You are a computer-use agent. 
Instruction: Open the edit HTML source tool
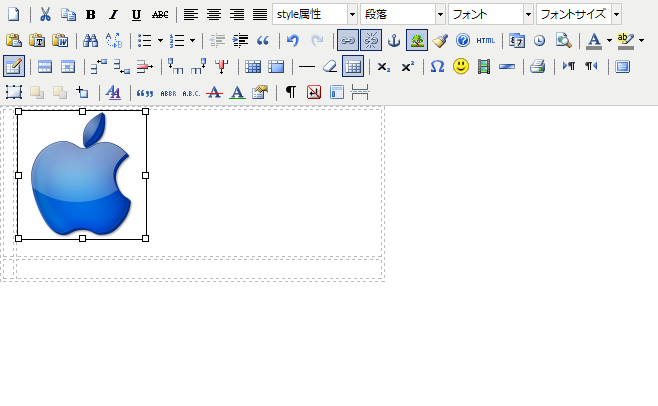pos(485,41)
